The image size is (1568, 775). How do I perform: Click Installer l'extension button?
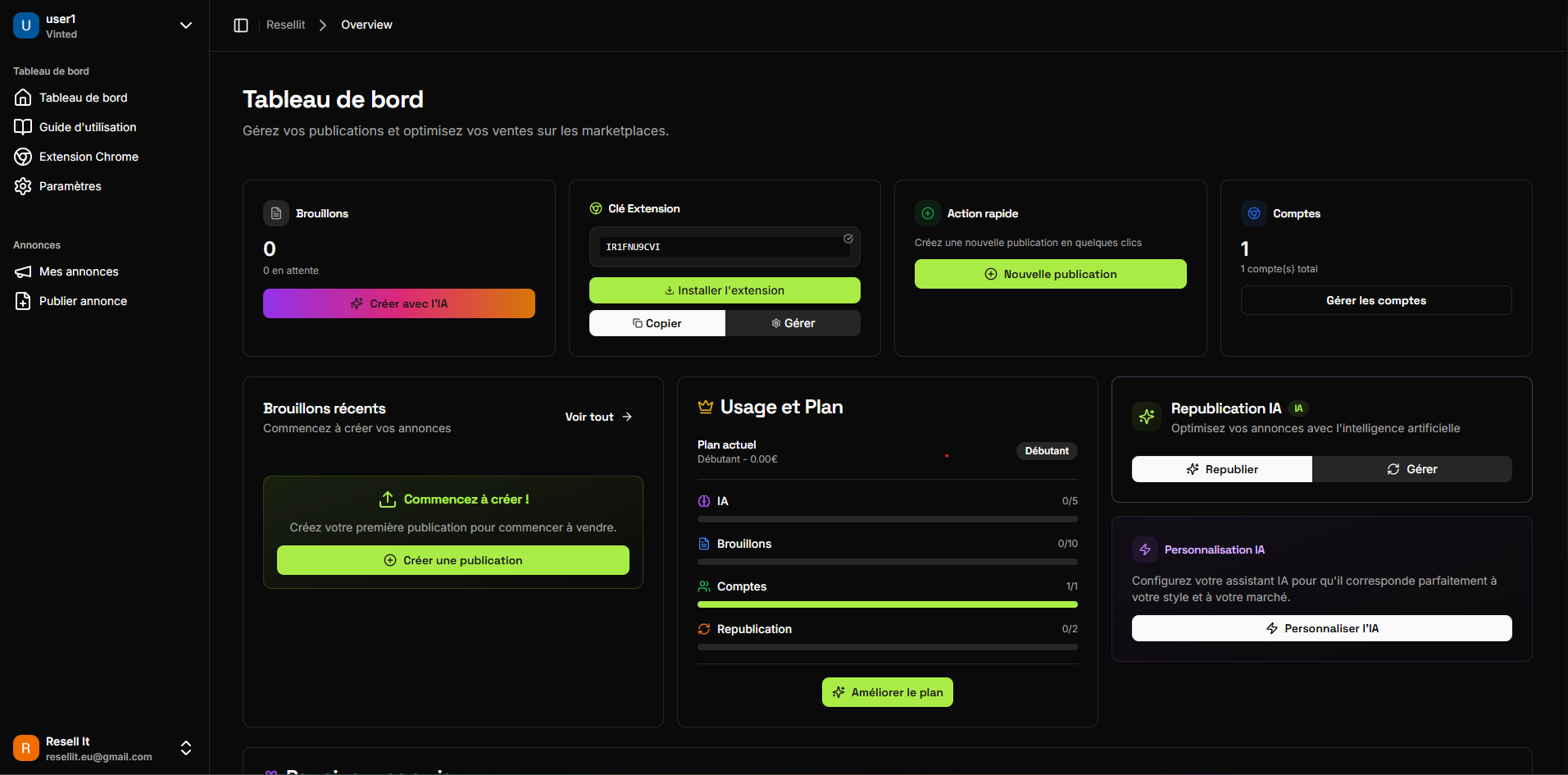tap(725, 290)
